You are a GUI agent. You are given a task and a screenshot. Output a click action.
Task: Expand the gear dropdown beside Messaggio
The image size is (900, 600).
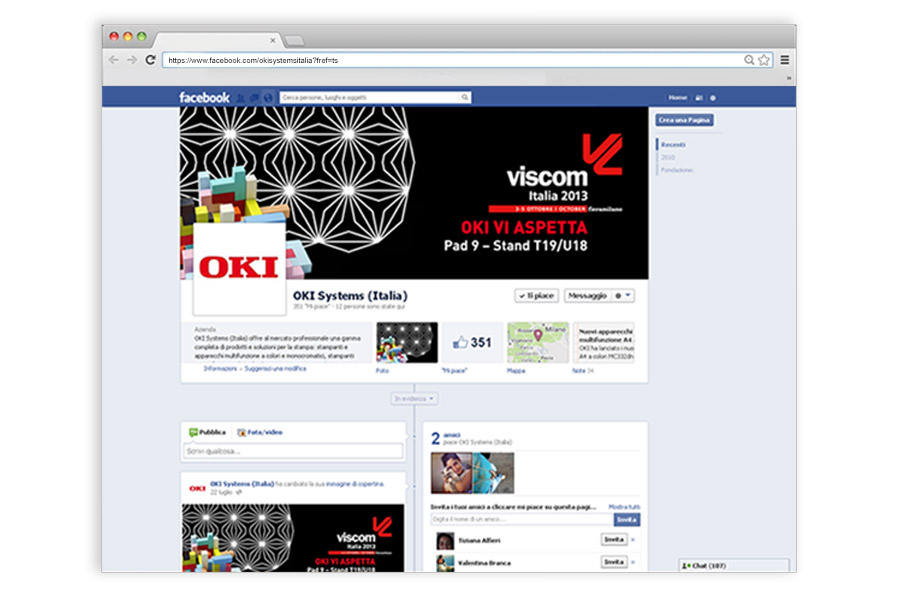coord(624,296)
